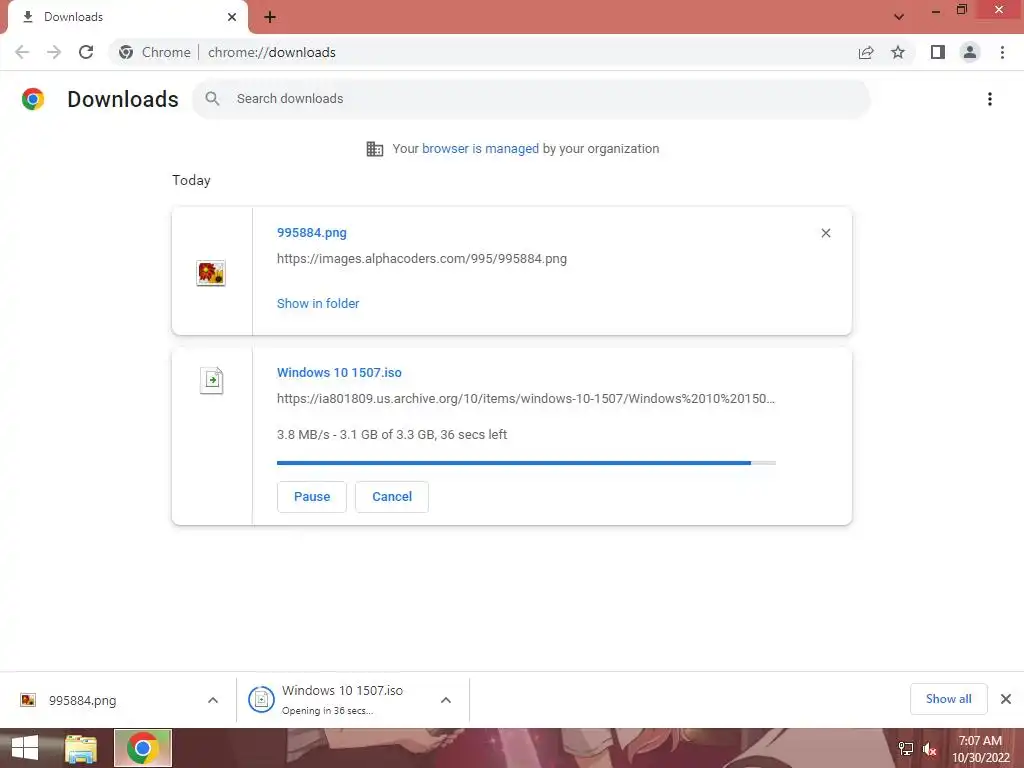Click the Chrome taskbar icon
Image resolution: width=1024 pixels, height=768 pixels.
pyautogui.click(x=143, y=748)
